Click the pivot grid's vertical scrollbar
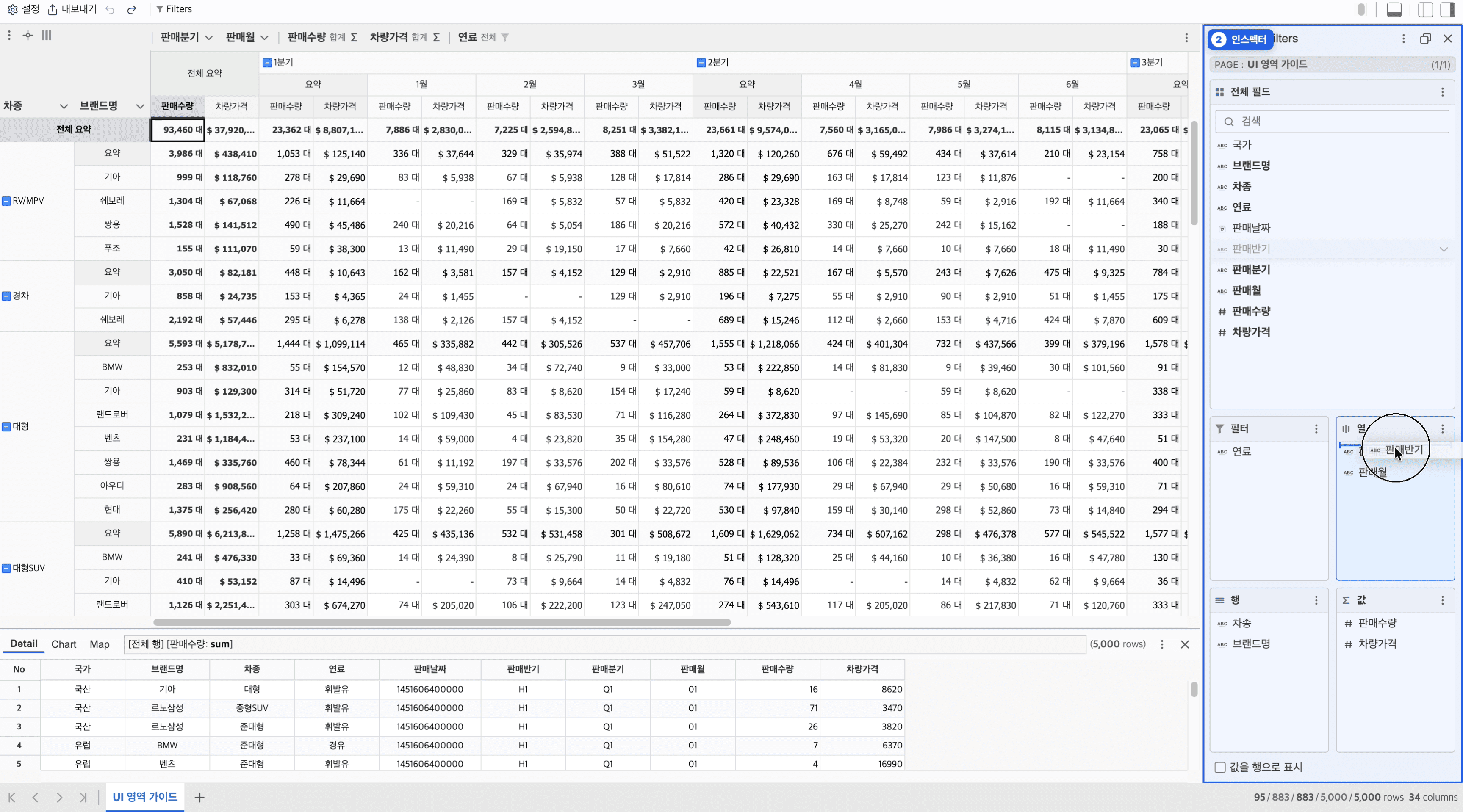Screen dimensions: 1463x812 1194,173
